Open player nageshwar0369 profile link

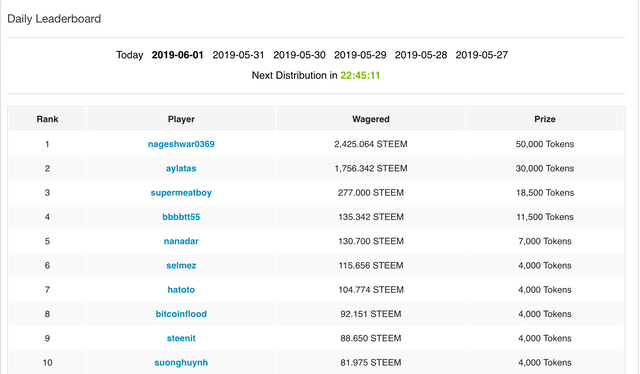point(181,144)
